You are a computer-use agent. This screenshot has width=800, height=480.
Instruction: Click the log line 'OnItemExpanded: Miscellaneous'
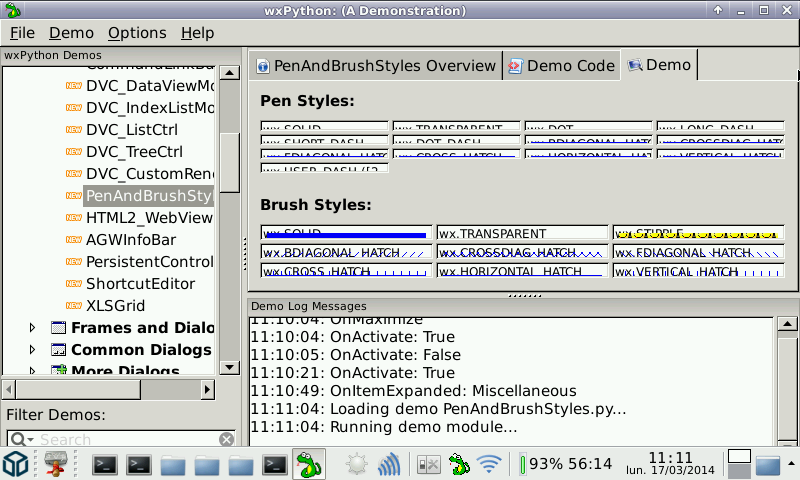point(413,391)
